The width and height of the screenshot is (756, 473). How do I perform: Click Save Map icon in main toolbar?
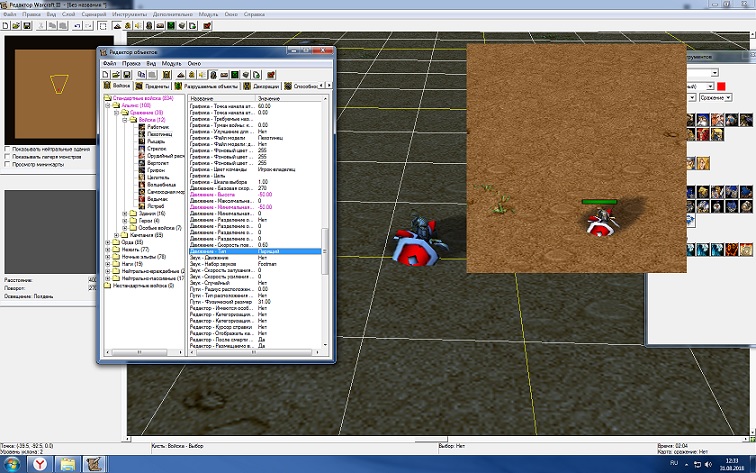point(27,26)
